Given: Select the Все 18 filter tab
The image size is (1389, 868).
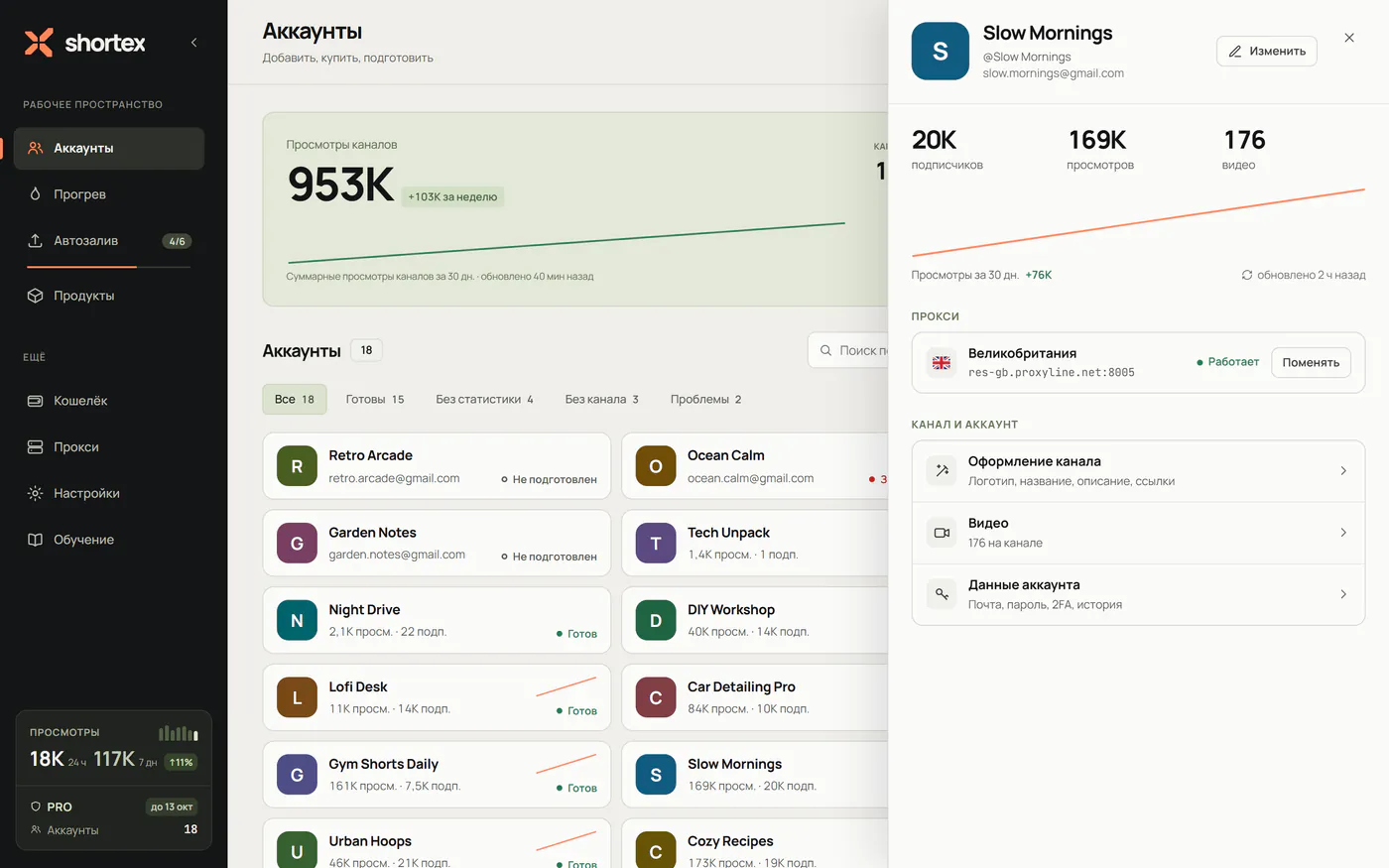Looking at the screenshot, I should pyautogui.click(x=295, y=399).
